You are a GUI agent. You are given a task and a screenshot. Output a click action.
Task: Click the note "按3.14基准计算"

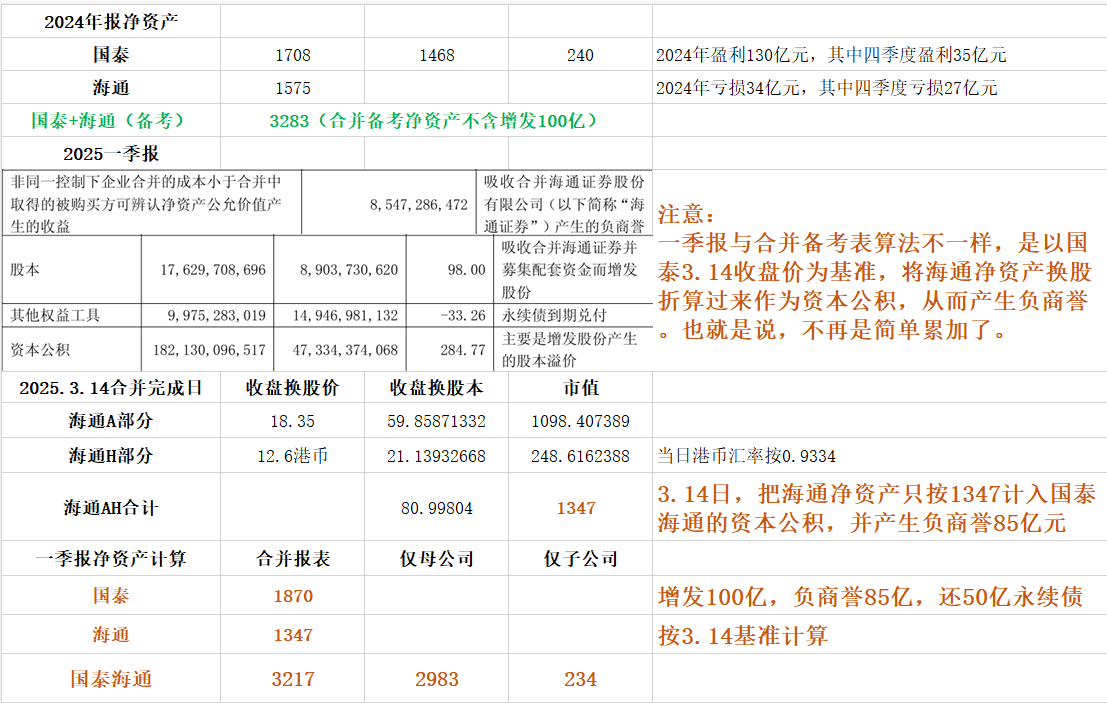click(742, 636)
